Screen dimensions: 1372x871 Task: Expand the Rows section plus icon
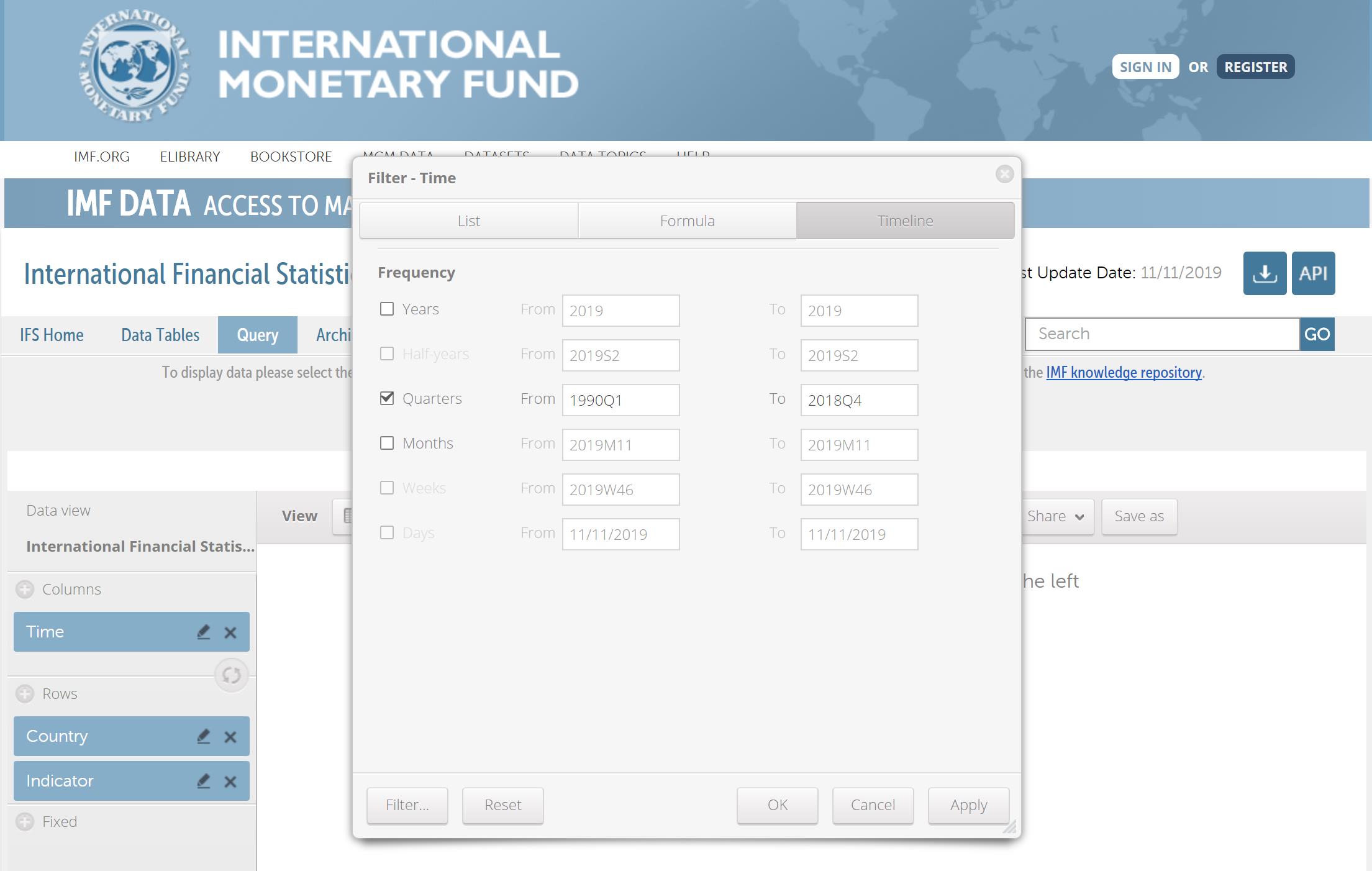(25, 693)
